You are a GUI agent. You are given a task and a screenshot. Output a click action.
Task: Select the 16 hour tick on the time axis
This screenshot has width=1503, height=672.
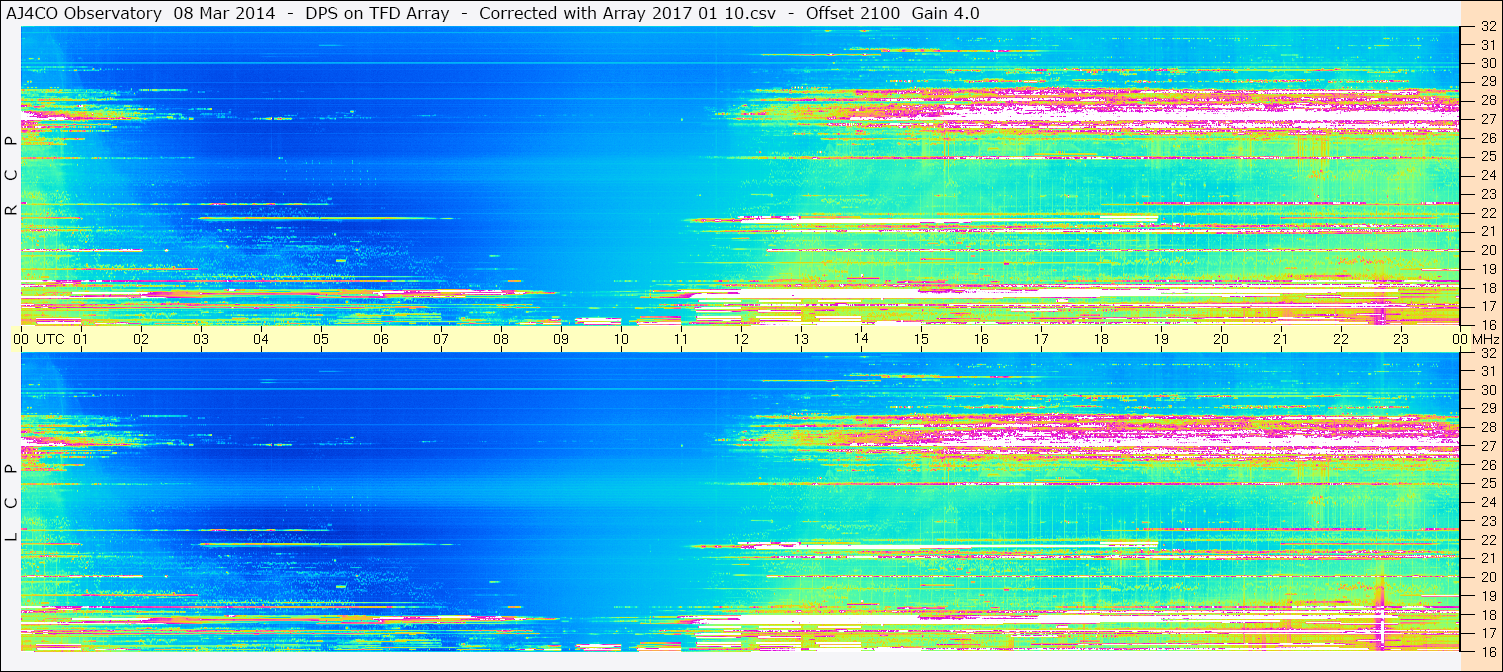point(981,339)
